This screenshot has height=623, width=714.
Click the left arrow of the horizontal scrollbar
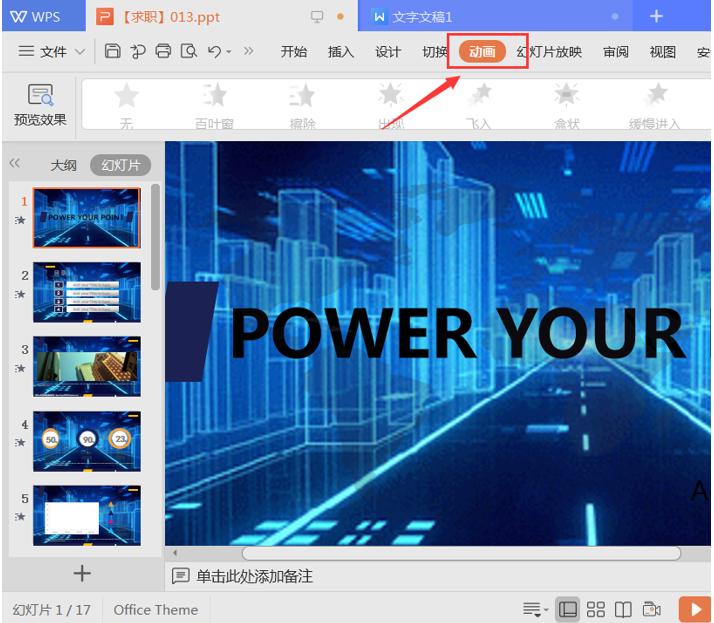click(x=174, y=553)
